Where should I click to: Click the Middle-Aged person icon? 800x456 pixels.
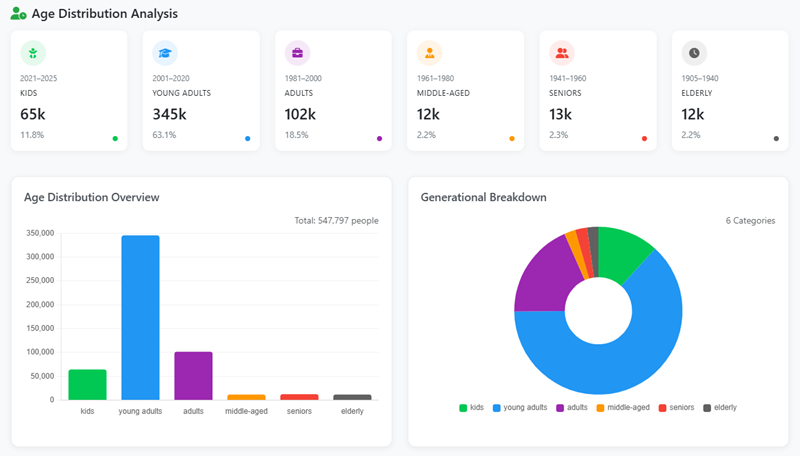pyautogui.click(x=430, y=53)
